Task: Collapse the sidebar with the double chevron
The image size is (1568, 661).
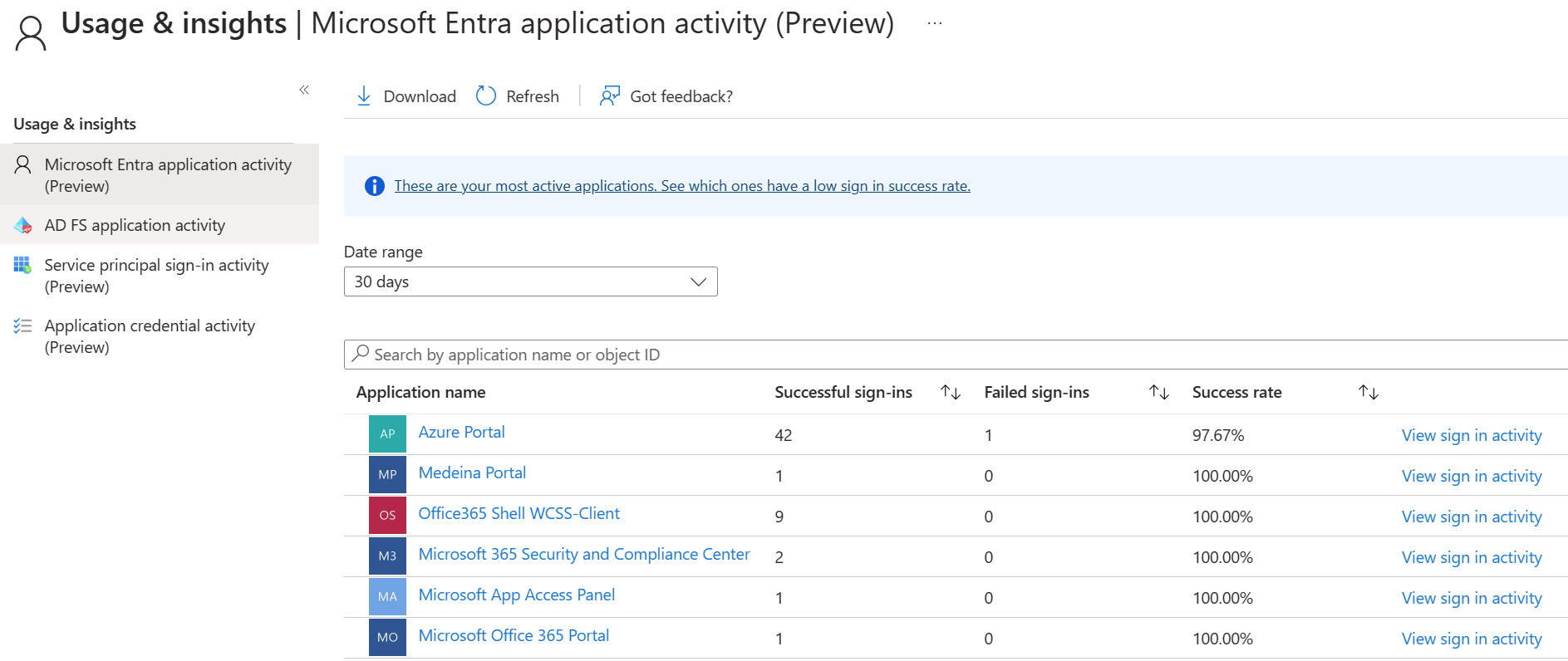Action: point(304,90)
